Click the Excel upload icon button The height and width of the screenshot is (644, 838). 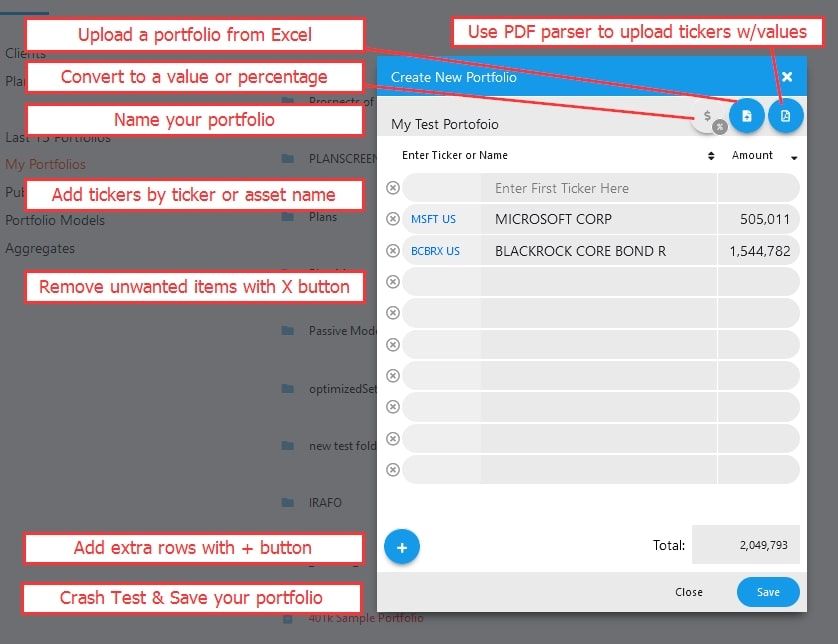click(x=746, y=116)
